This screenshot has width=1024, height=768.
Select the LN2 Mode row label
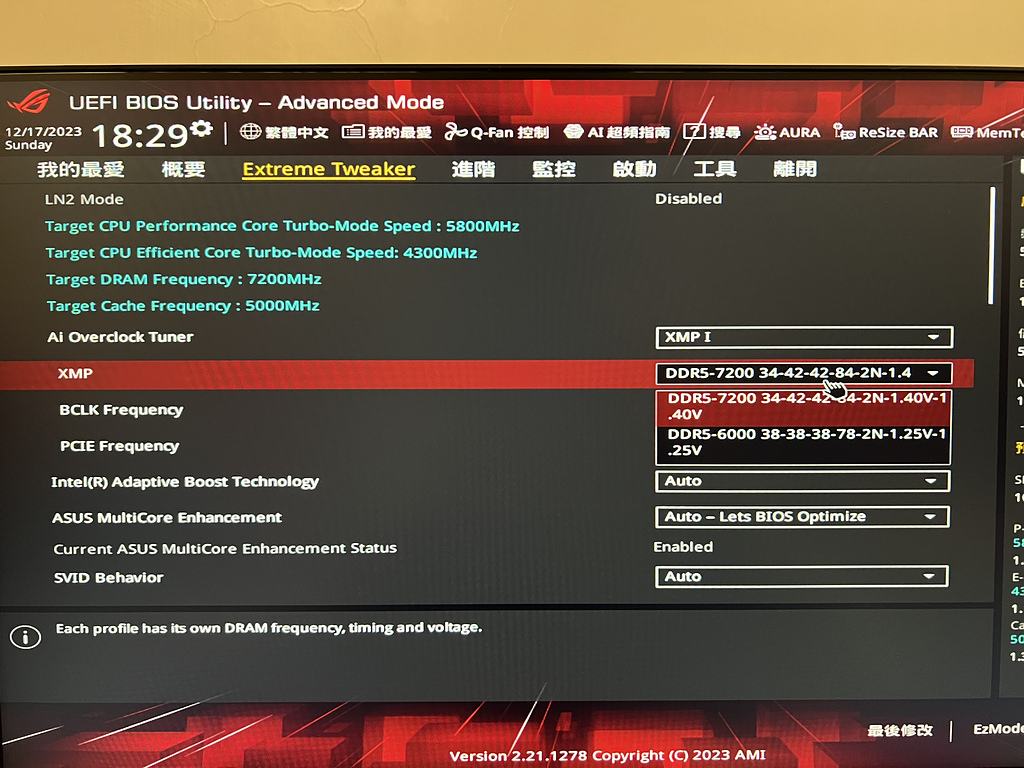point(84,199)
